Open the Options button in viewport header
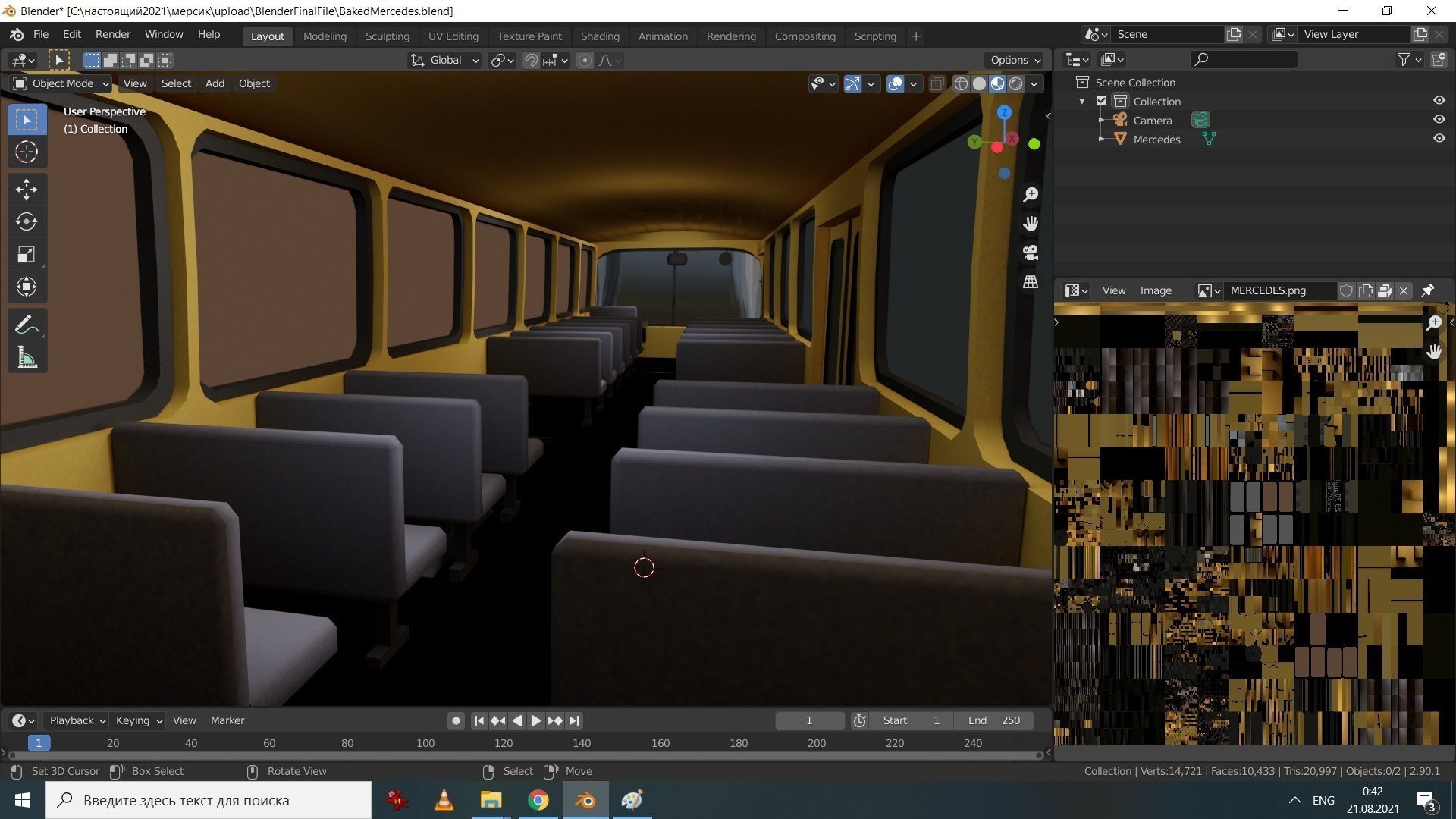The image size is (1456, 819). coord(1015,60)
